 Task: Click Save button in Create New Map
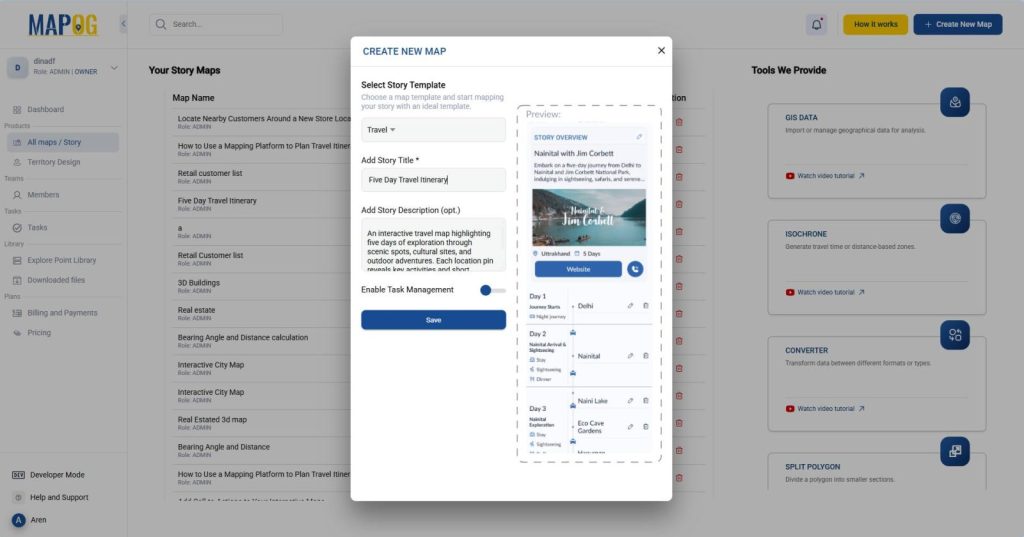pyautogui.click(x=433, y=320)
